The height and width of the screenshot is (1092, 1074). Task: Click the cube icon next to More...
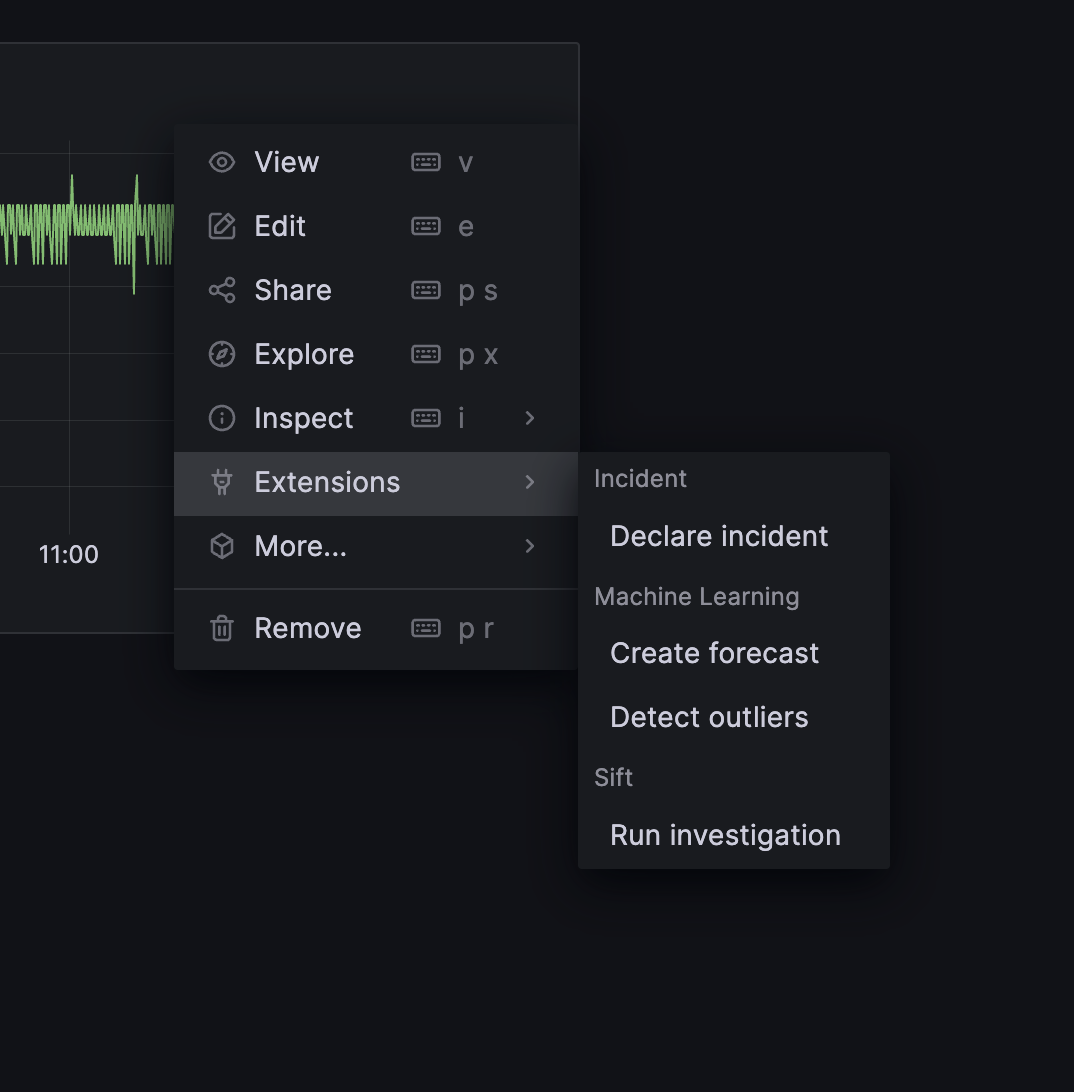coord(221,546)
